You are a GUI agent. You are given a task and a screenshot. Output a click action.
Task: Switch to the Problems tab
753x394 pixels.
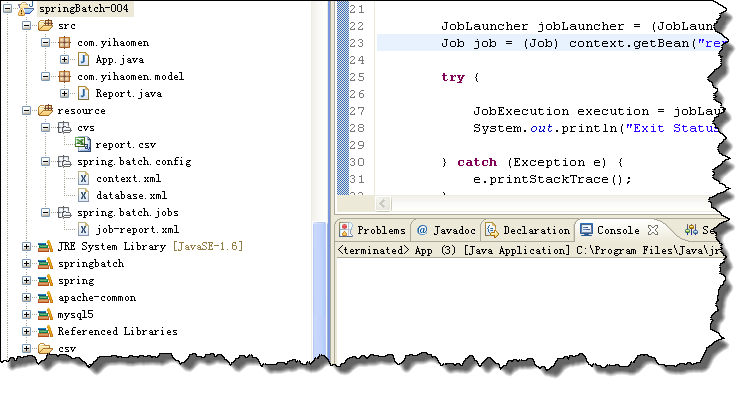point(373,231)
